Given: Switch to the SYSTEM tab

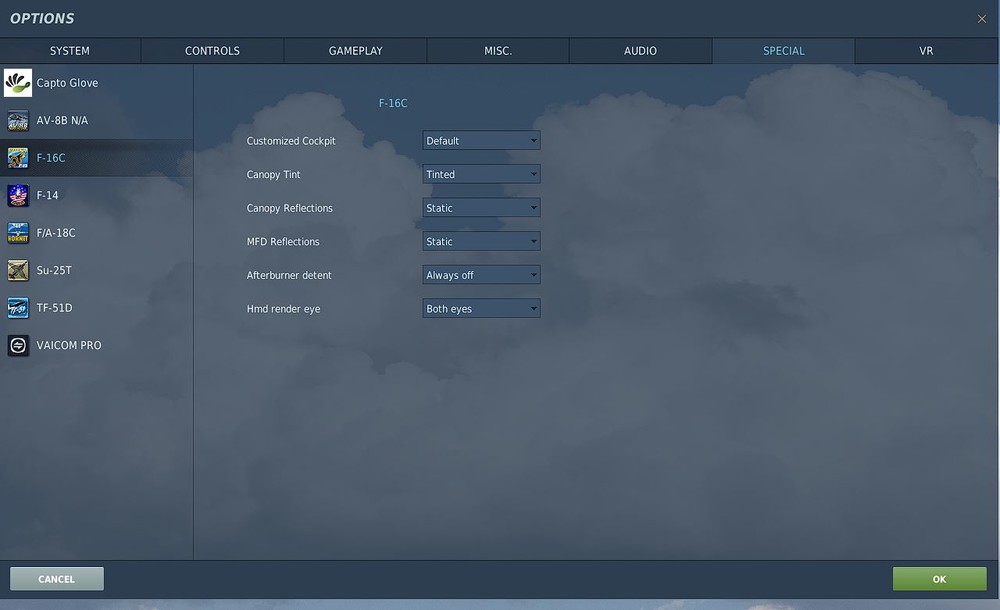Looking at the screenshot, I should (x=70, y=51).
